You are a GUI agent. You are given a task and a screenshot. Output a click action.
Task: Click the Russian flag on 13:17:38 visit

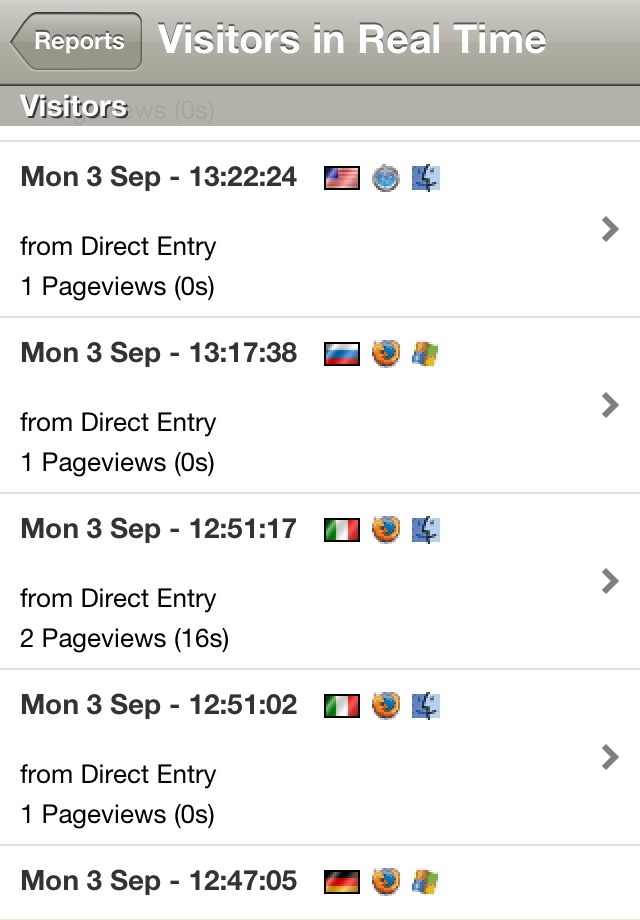342,354
